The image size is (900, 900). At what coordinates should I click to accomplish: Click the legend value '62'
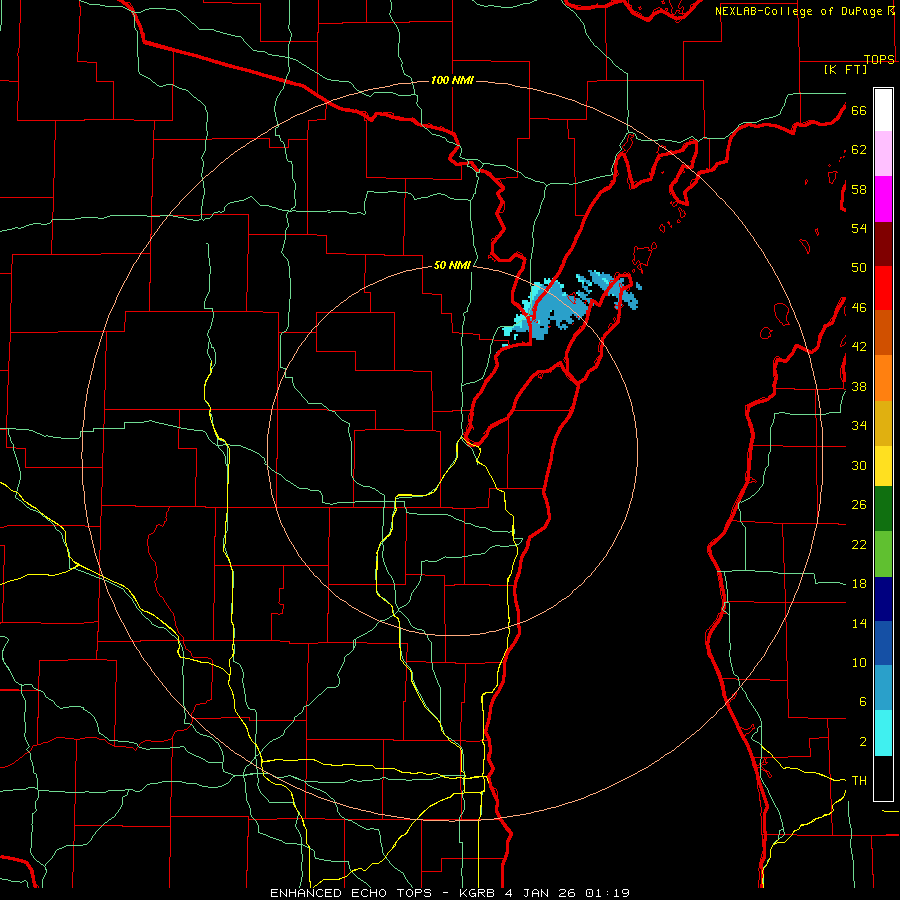click(859, 150)
